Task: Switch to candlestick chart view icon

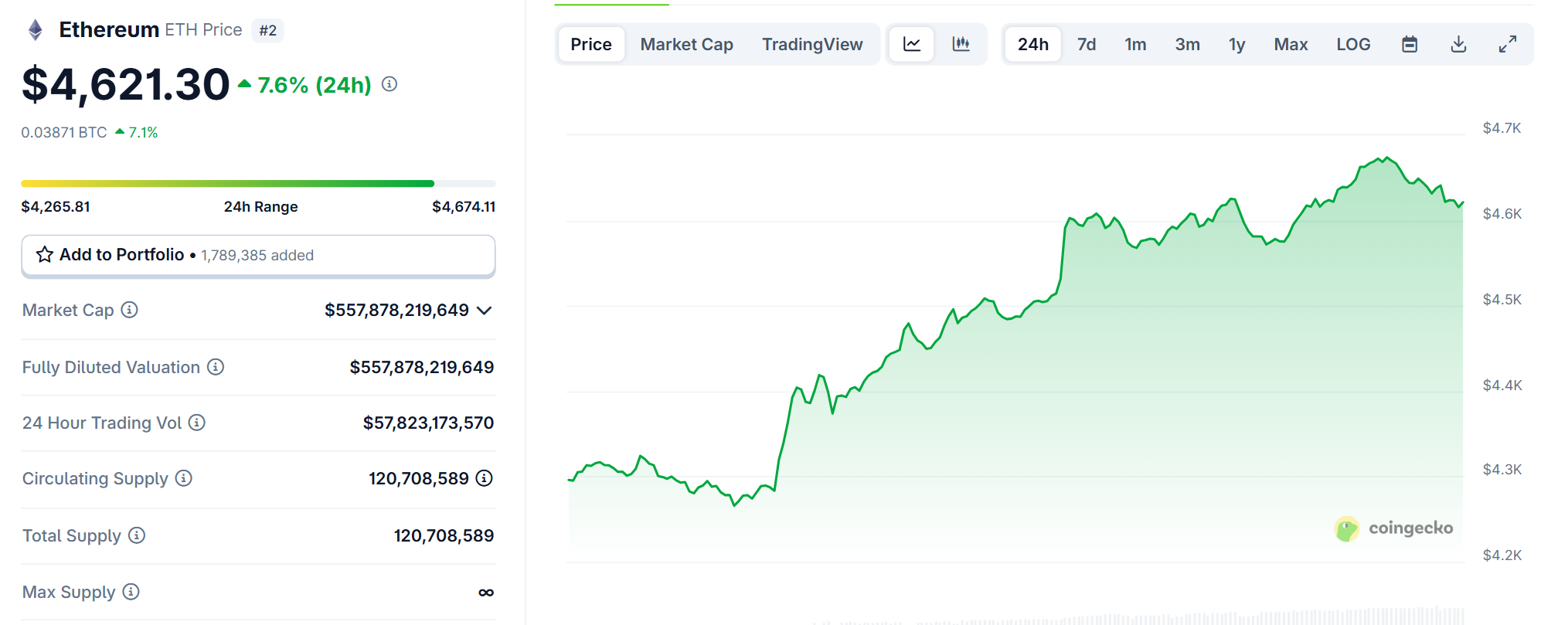Action: tap(961, 44)
